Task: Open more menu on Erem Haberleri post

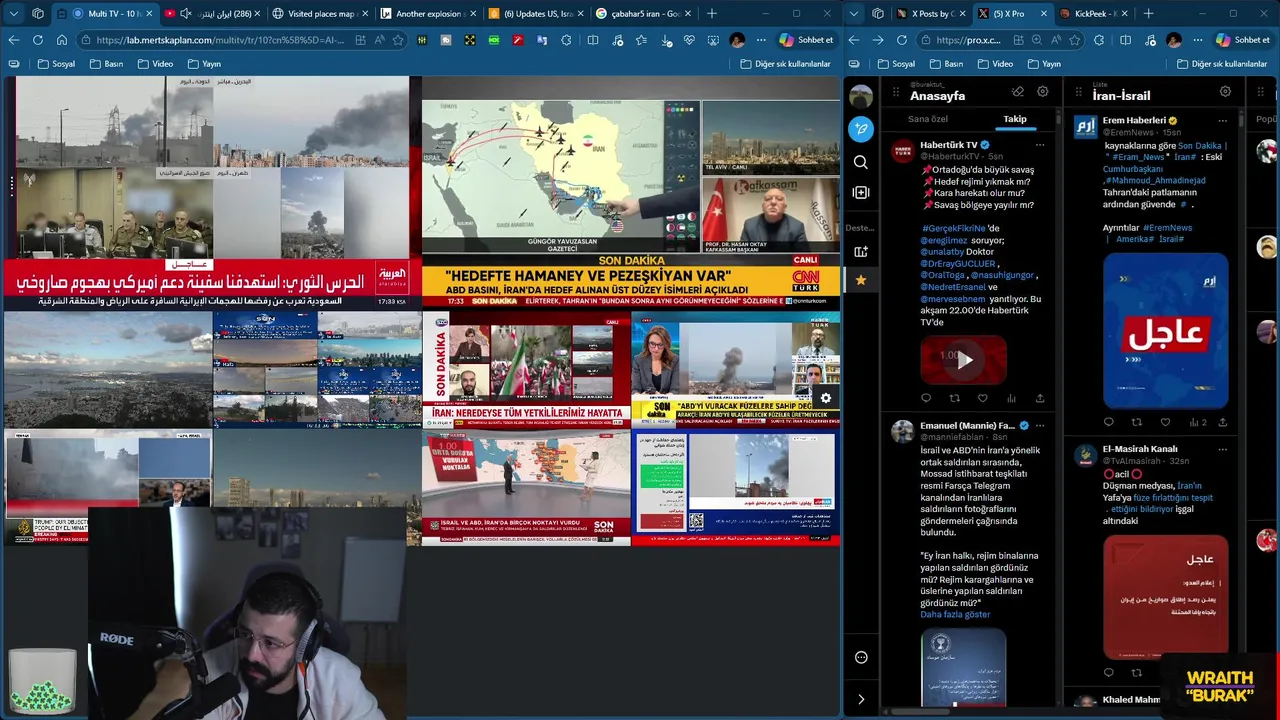Action: pos(1222,121)
